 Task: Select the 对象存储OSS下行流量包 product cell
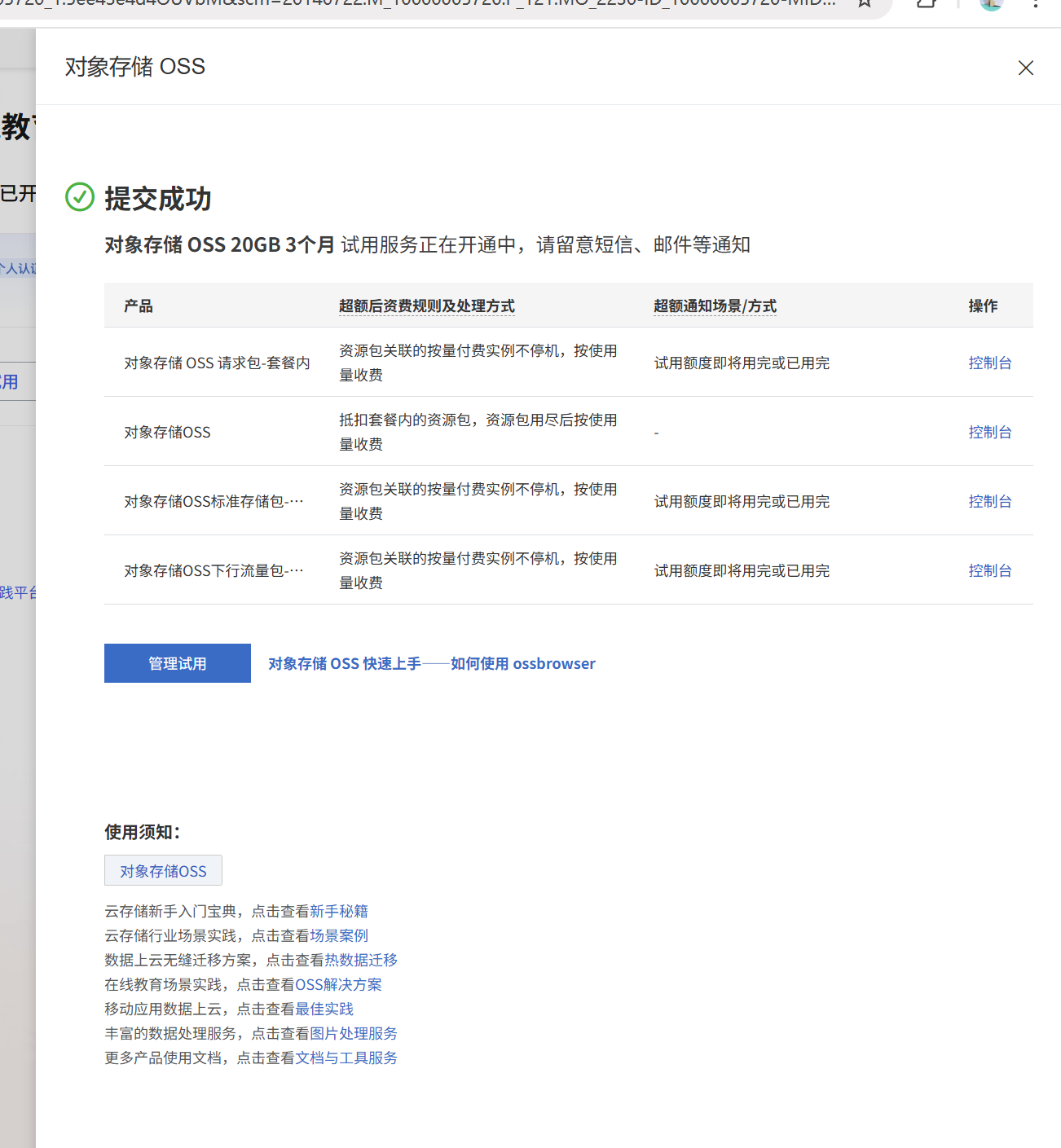(x=214, y=570)
